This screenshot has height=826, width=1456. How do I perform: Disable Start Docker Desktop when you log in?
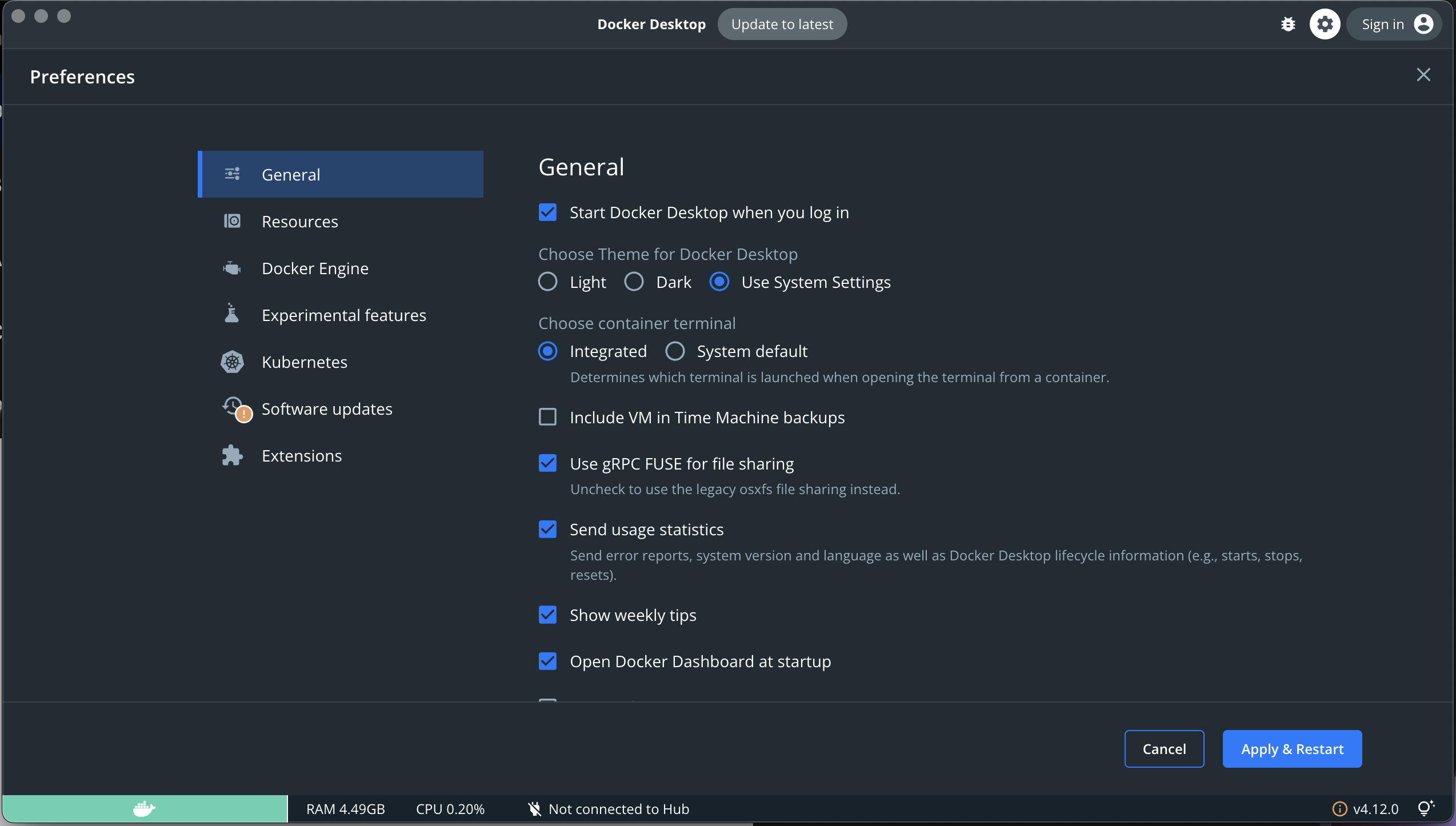click(x=547, y=212)
